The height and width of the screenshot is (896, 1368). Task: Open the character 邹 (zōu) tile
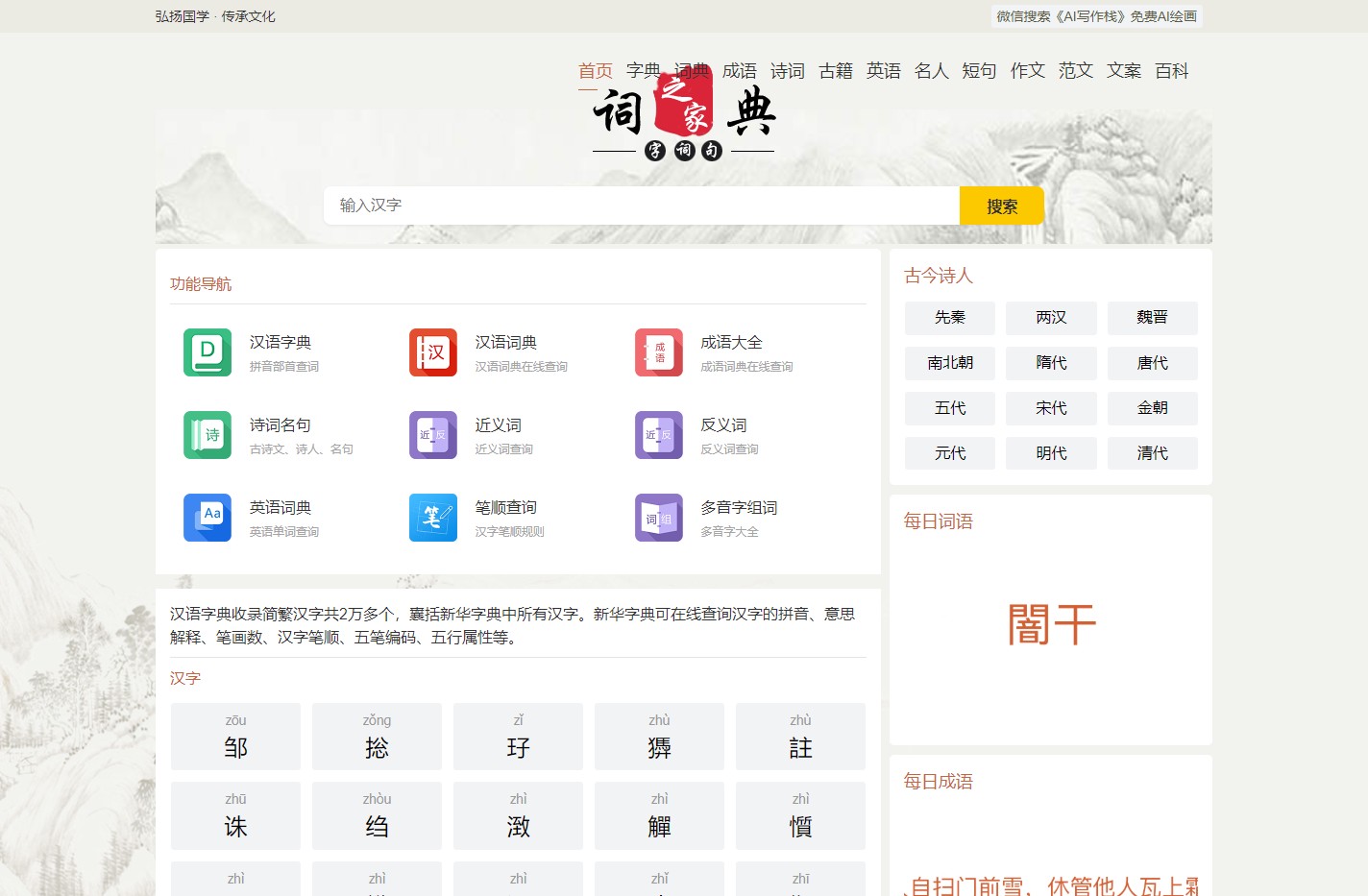click(235, 737)
